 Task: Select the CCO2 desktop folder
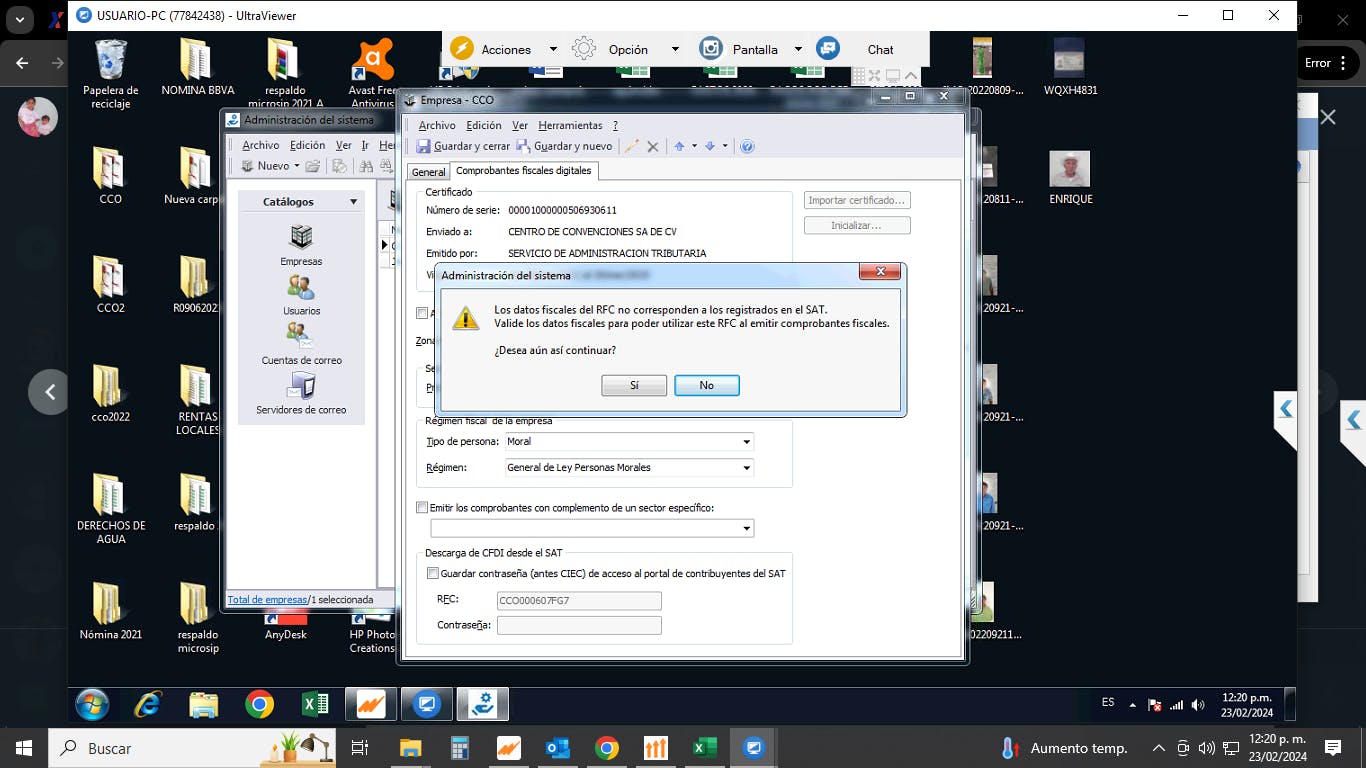pos(110,285)
